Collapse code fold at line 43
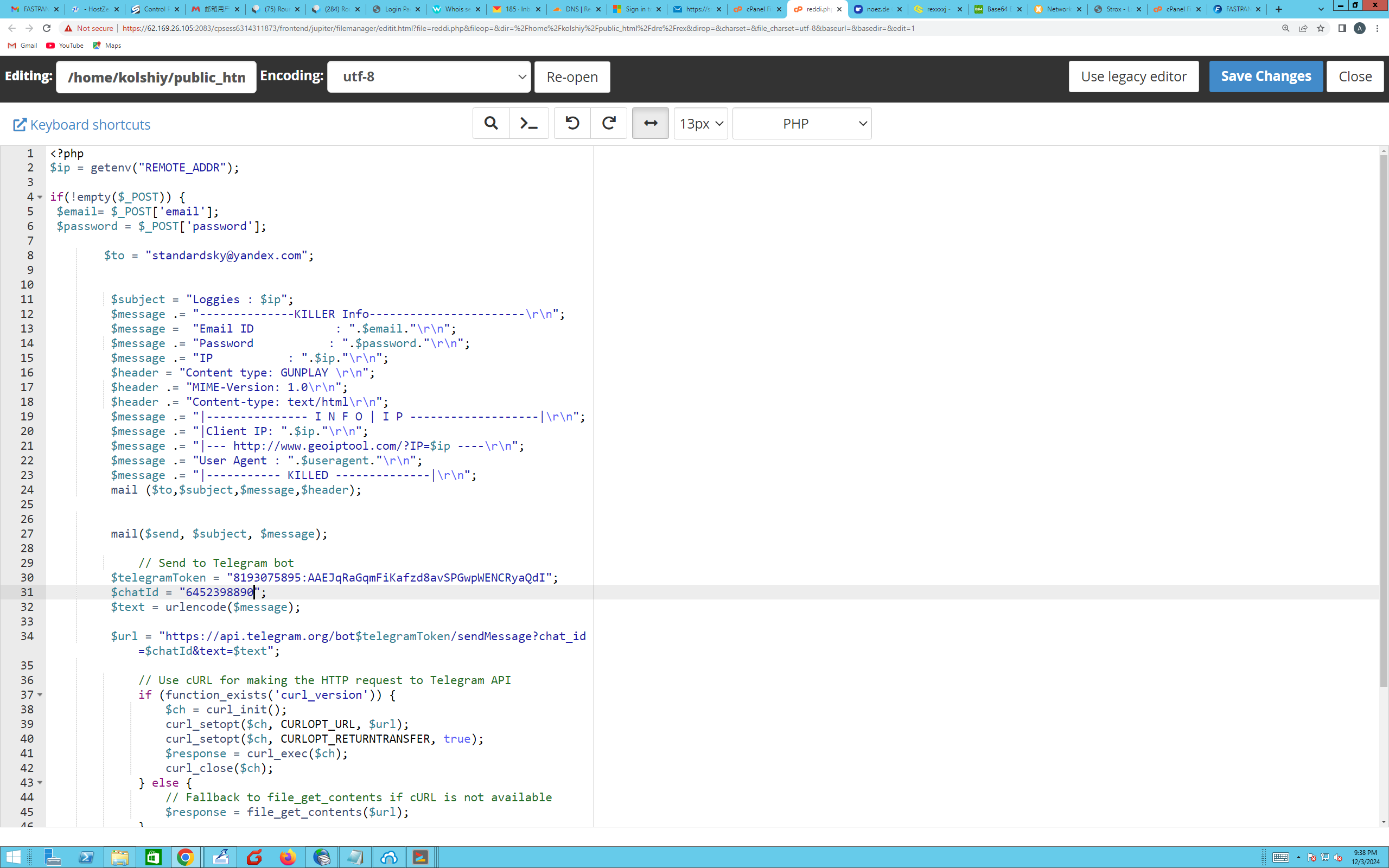The height and width of the screenshot is (868, 1389). 40,782
